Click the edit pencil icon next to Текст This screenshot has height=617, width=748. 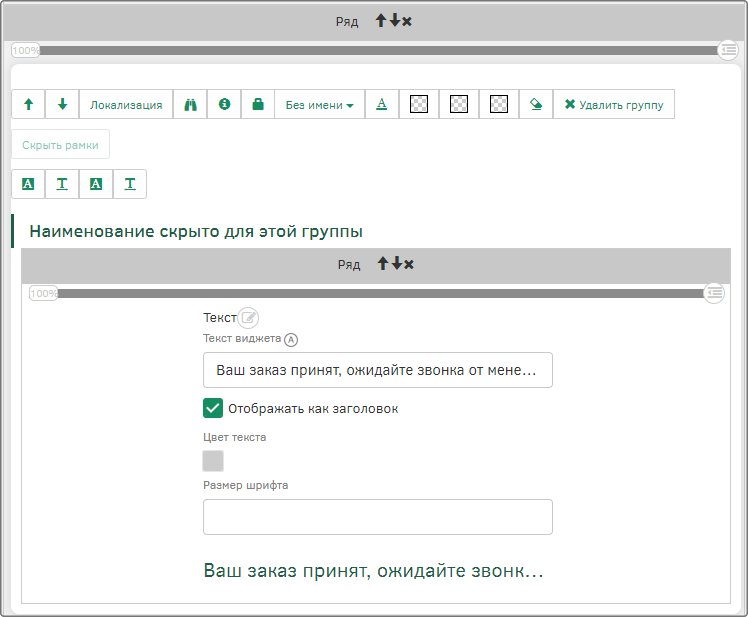tap(248, 318)
